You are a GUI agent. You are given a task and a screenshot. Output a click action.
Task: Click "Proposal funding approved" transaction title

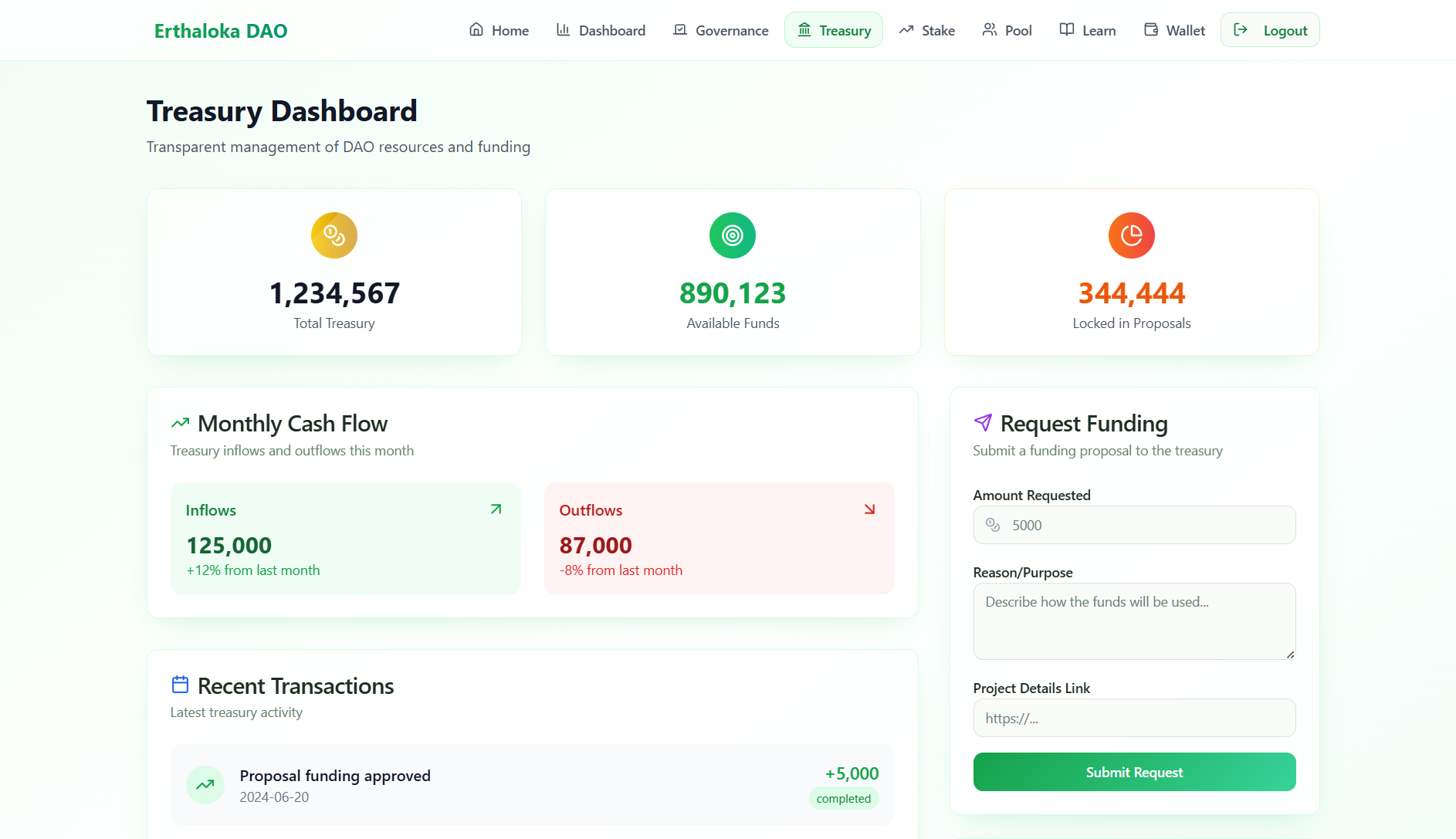tap(335, 776)
